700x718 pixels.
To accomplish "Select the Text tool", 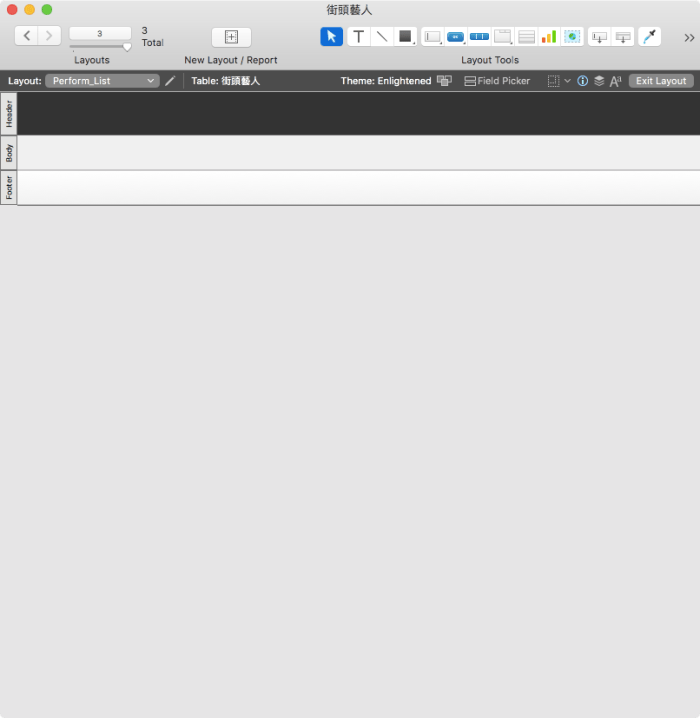I will pyautogui.click(x=358, y=37).
